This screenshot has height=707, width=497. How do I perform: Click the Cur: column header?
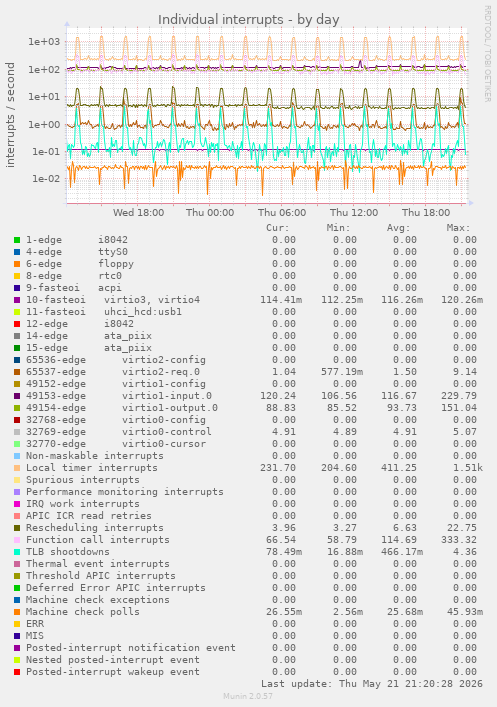tap(277, 228)
